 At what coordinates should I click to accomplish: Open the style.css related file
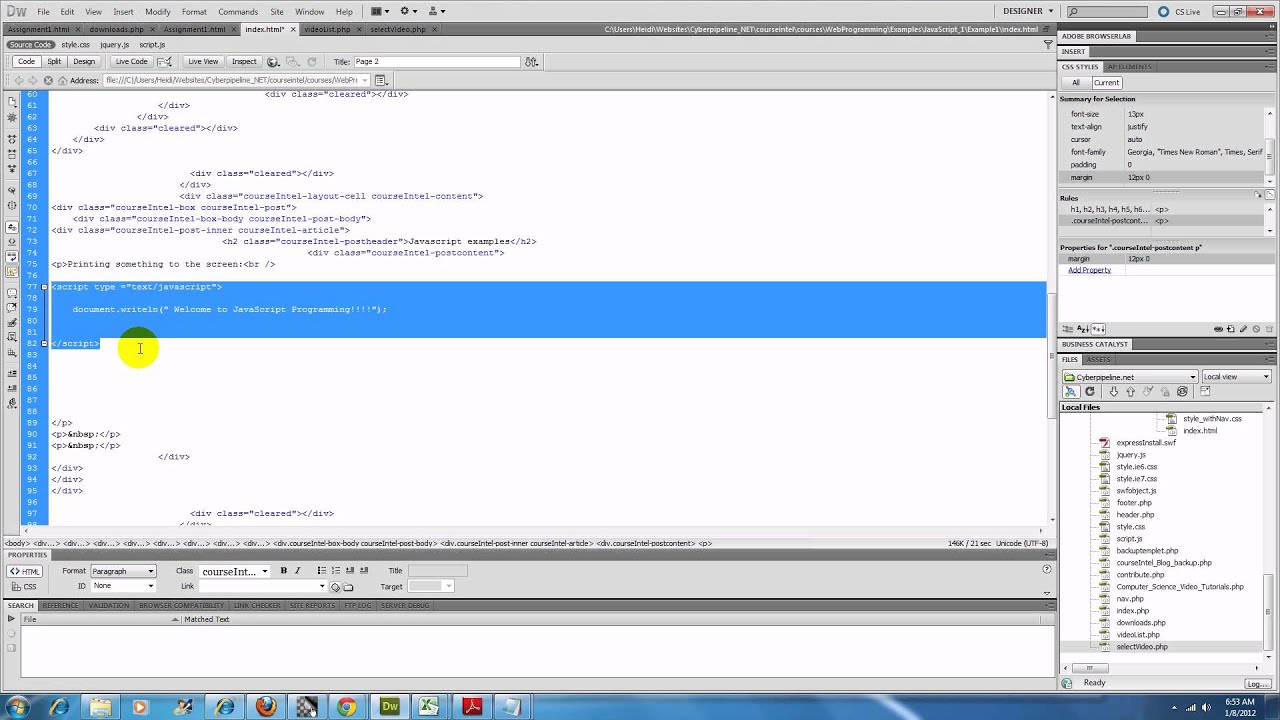[x=75, y=45]
